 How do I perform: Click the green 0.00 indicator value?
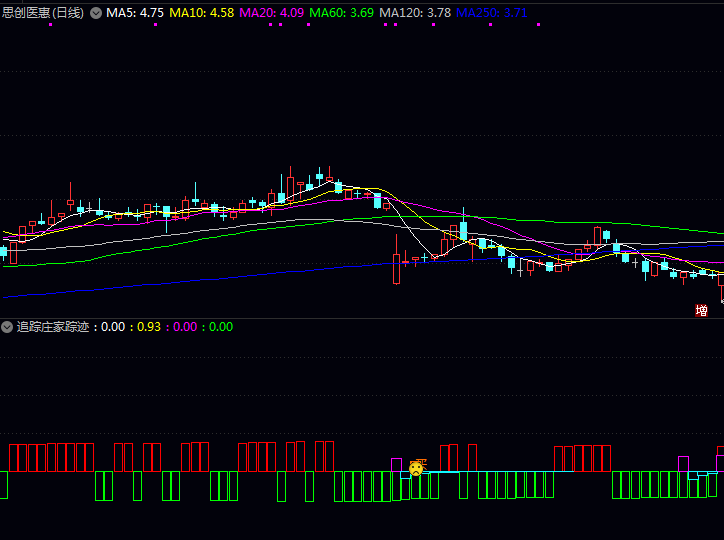220,327
